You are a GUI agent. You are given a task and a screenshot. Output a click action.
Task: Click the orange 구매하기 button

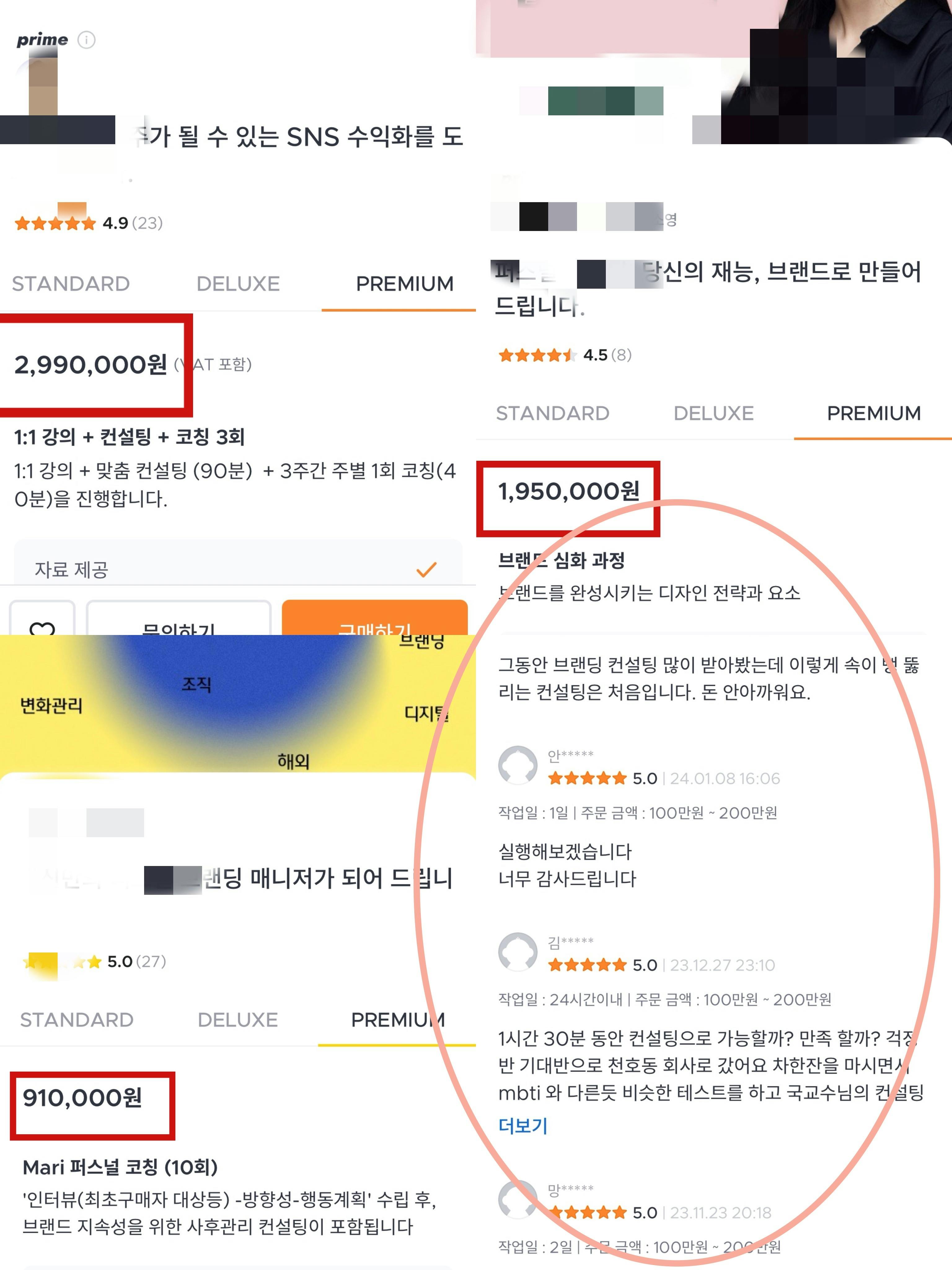(x=375, y=618)
